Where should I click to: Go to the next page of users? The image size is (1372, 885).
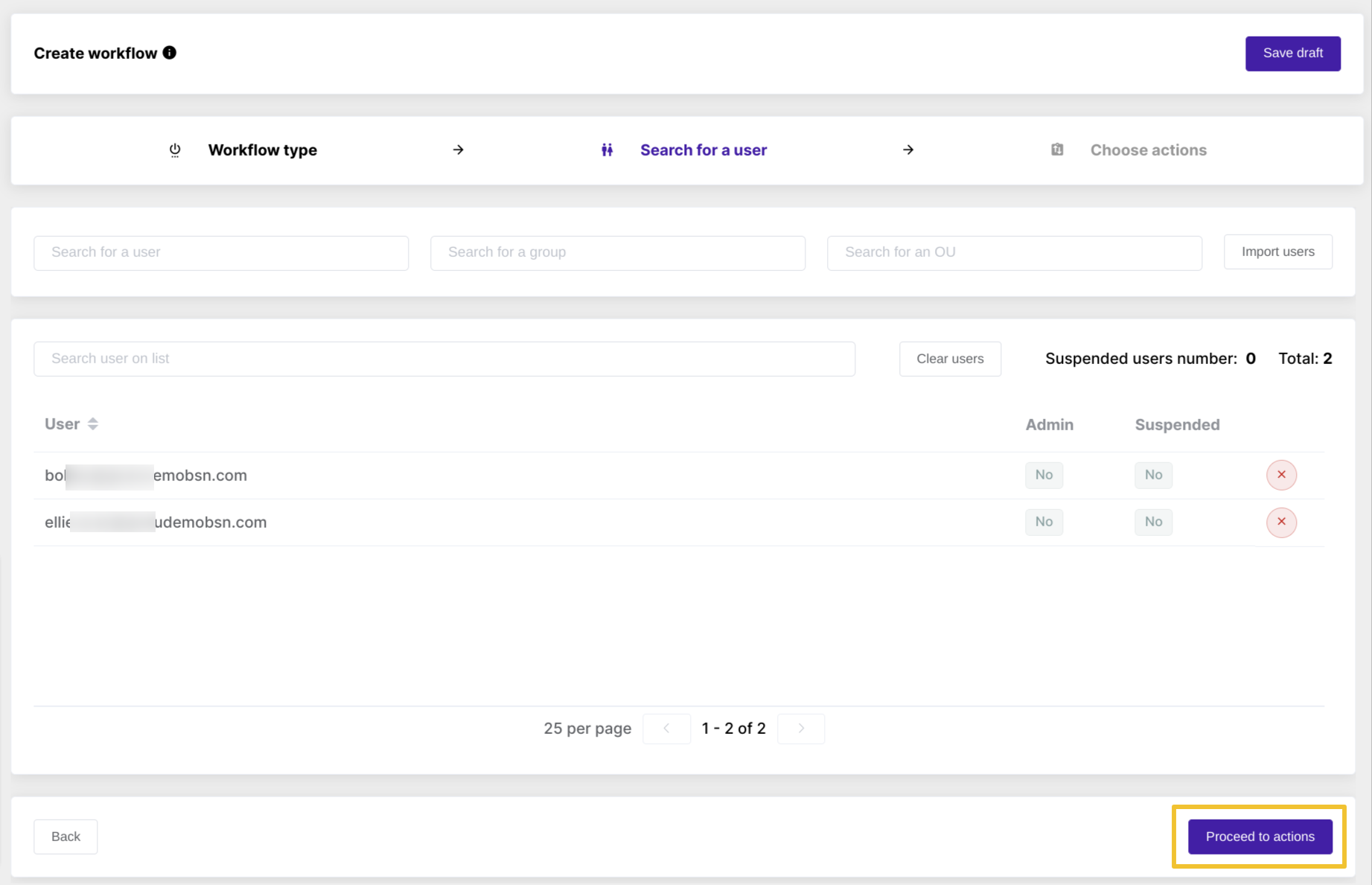[x=801, y=729]
